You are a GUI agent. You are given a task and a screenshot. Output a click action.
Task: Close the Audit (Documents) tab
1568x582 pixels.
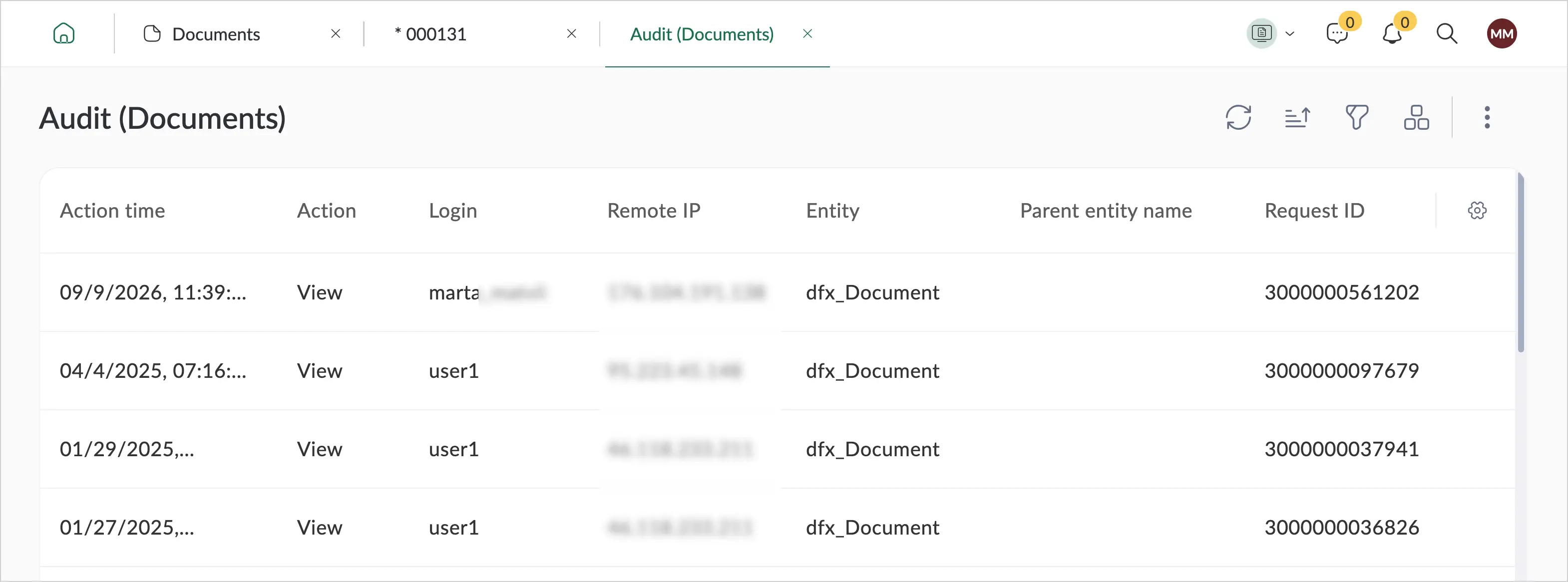point(808,33)
